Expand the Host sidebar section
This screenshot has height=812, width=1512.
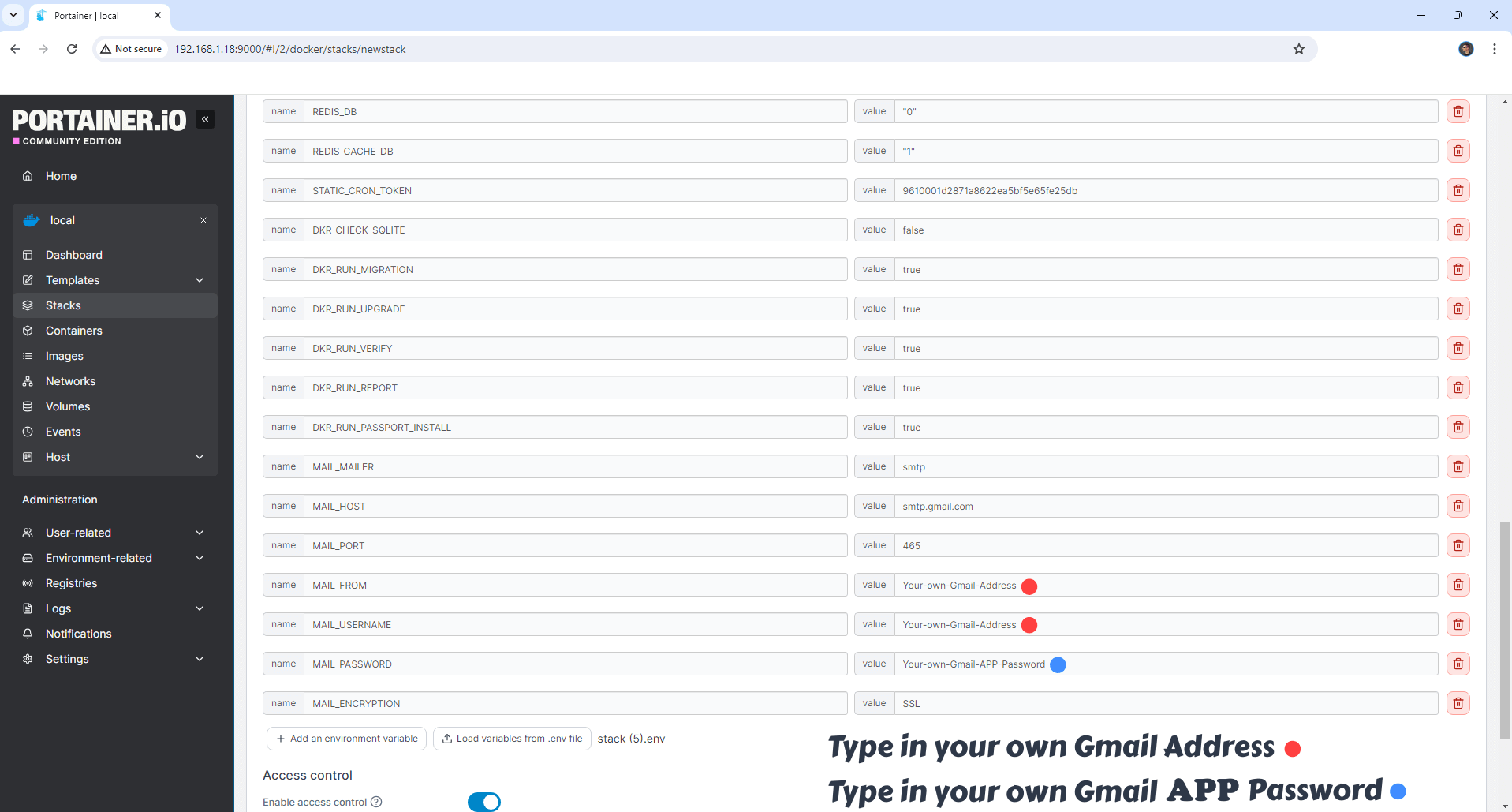click(x=200, y=457)
